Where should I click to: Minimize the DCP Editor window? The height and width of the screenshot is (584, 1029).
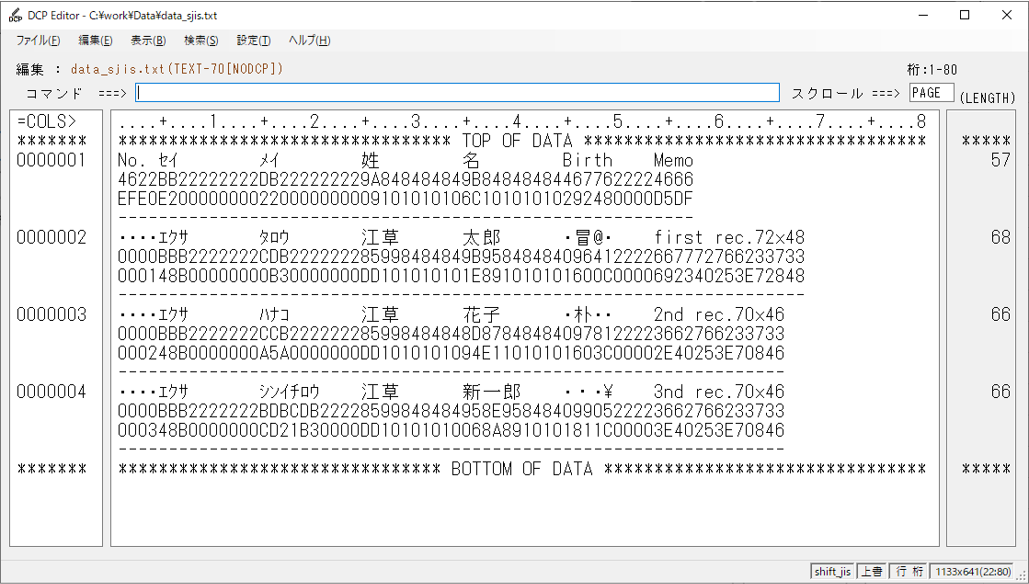point(923,15)
